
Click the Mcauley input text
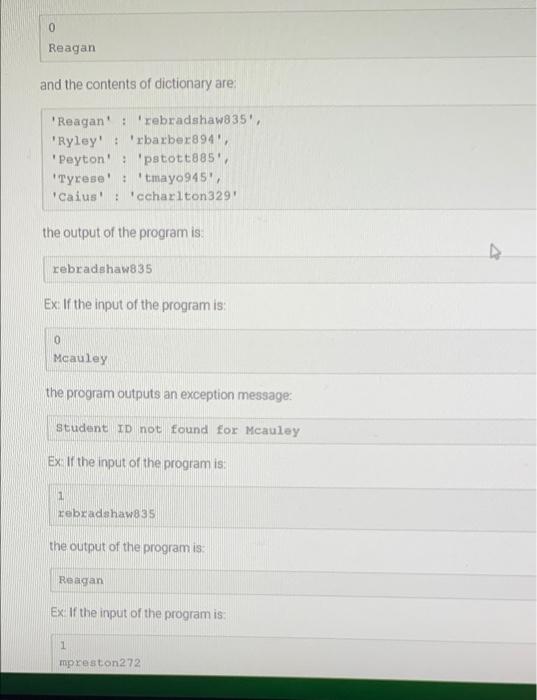pos(80,358)
